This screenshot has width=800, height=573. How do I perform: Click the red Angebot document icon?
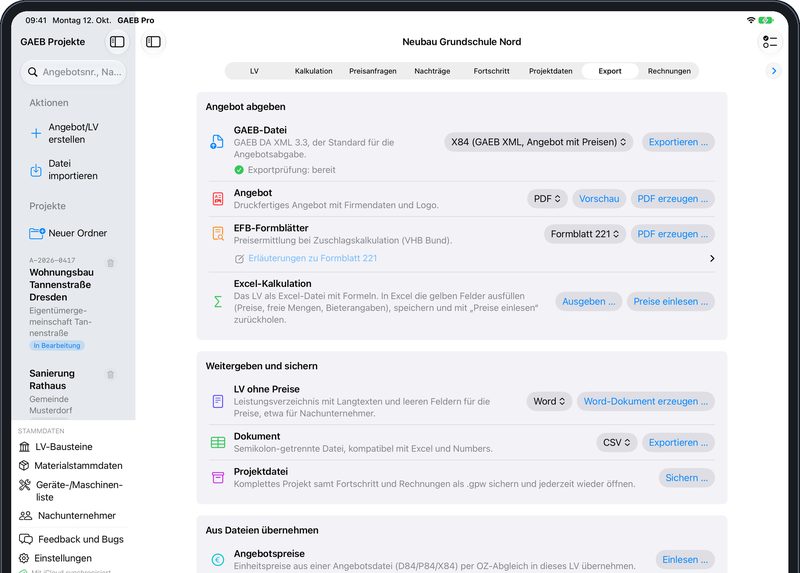click(x=218, y=198)
